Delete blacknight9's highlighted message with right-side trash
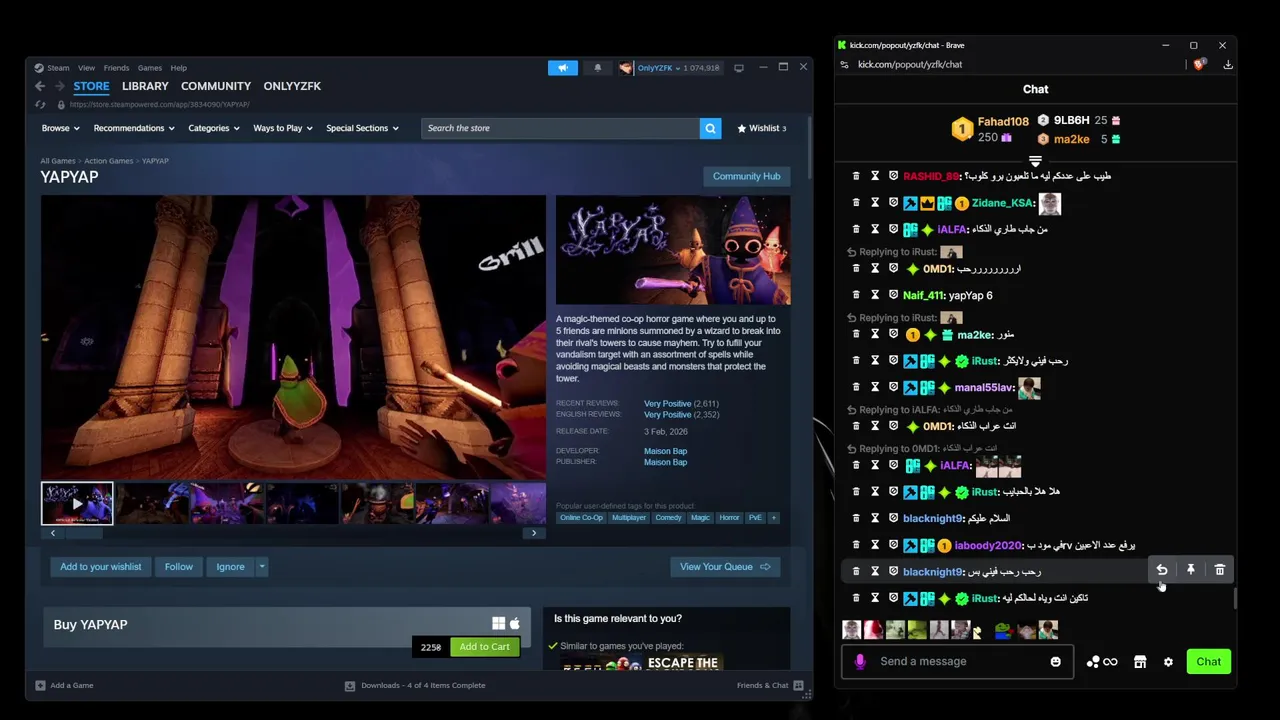The height and width of the screenshot is (720, 1280). (1220, 570)
